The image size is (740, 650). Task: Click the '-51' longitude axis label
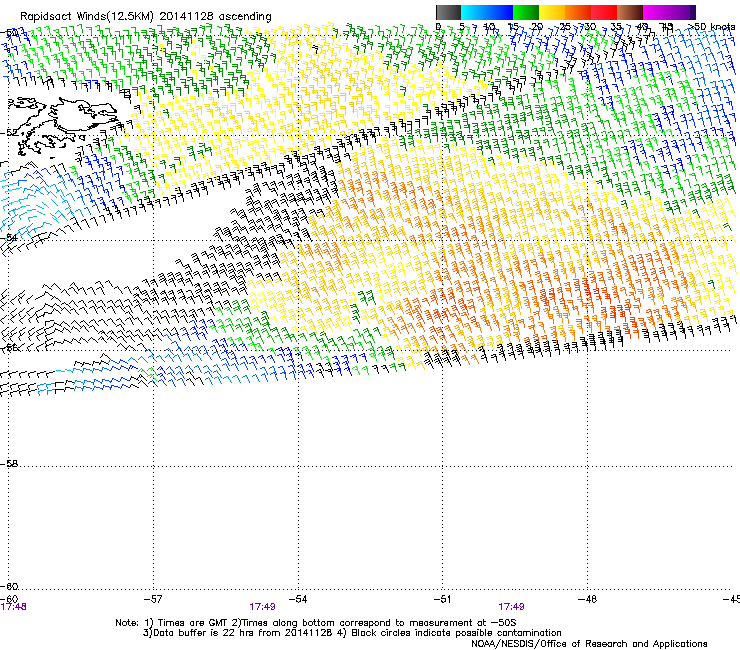[x=442, y=599]
